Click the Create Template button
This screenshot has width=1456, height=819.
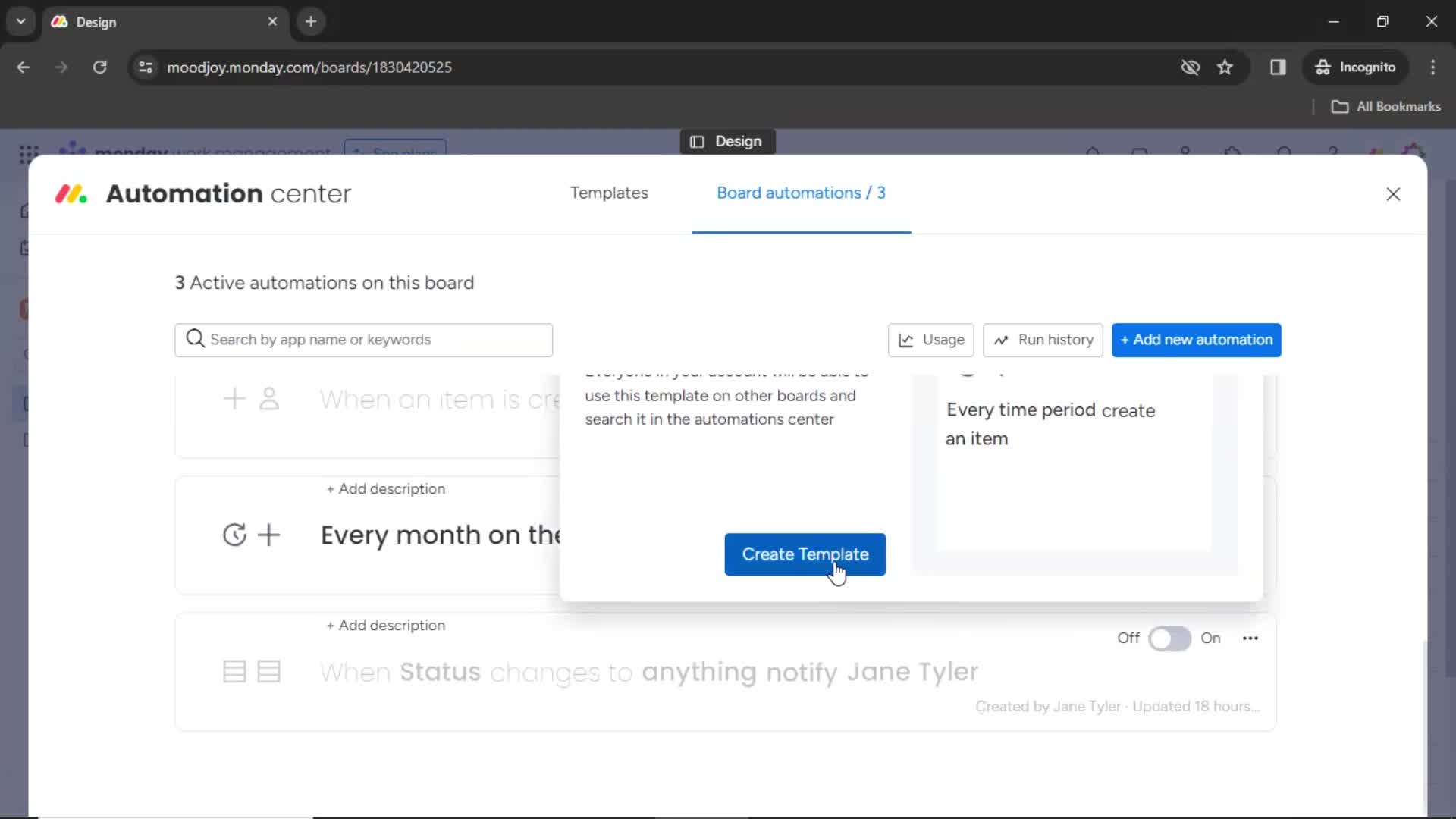tap(805, 554)
